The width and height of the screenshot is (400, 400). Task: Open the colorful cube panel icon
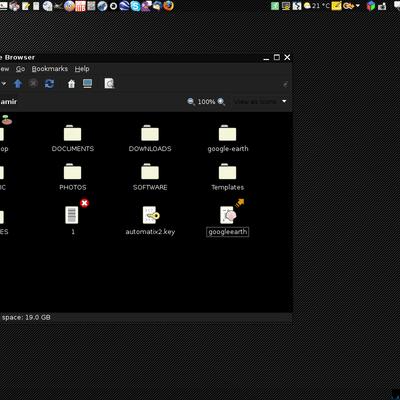pos(371,6)
